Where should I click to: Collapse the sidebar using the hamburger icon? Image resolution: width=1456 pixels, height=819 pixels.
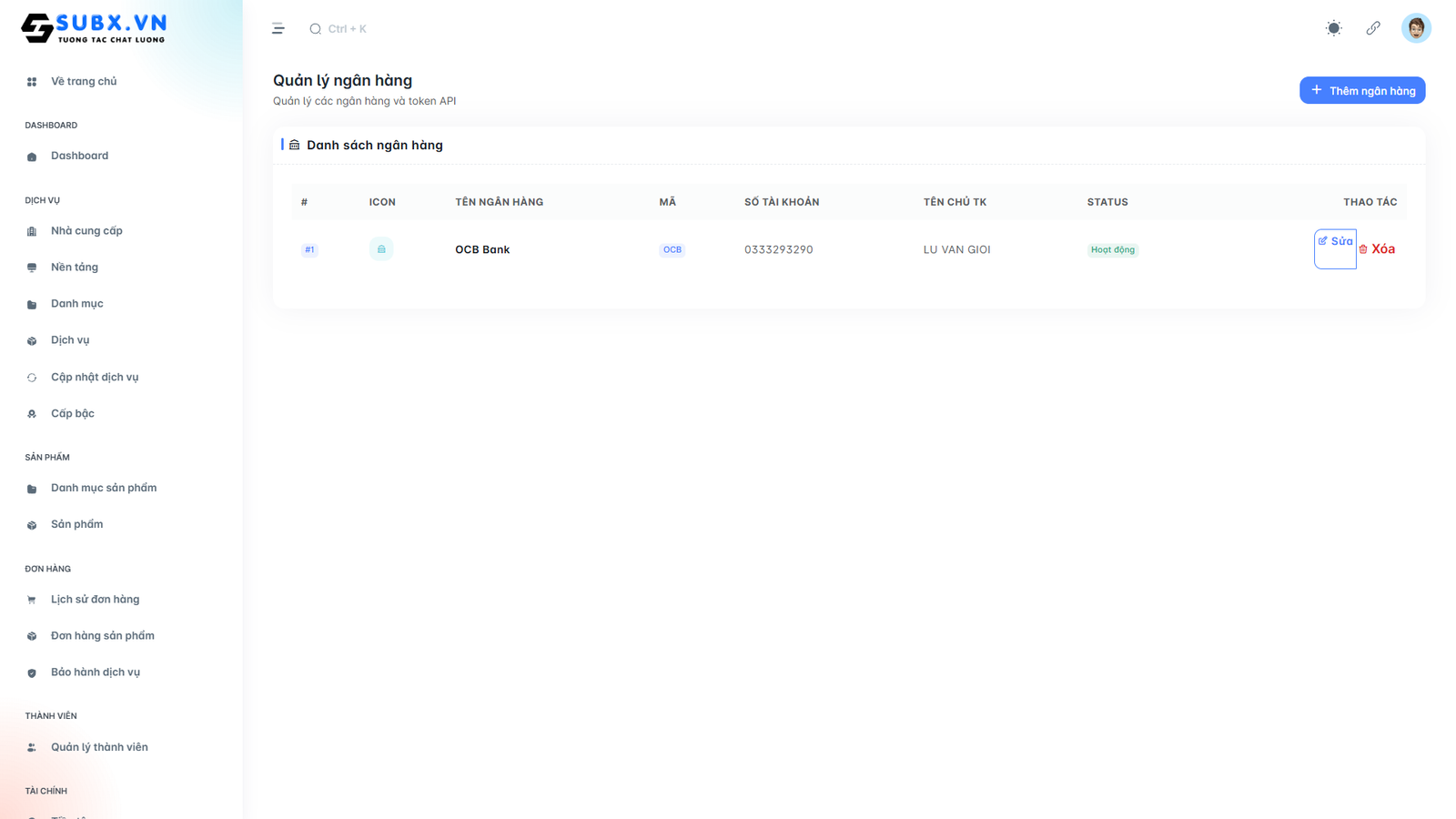(x=278, y=28)
